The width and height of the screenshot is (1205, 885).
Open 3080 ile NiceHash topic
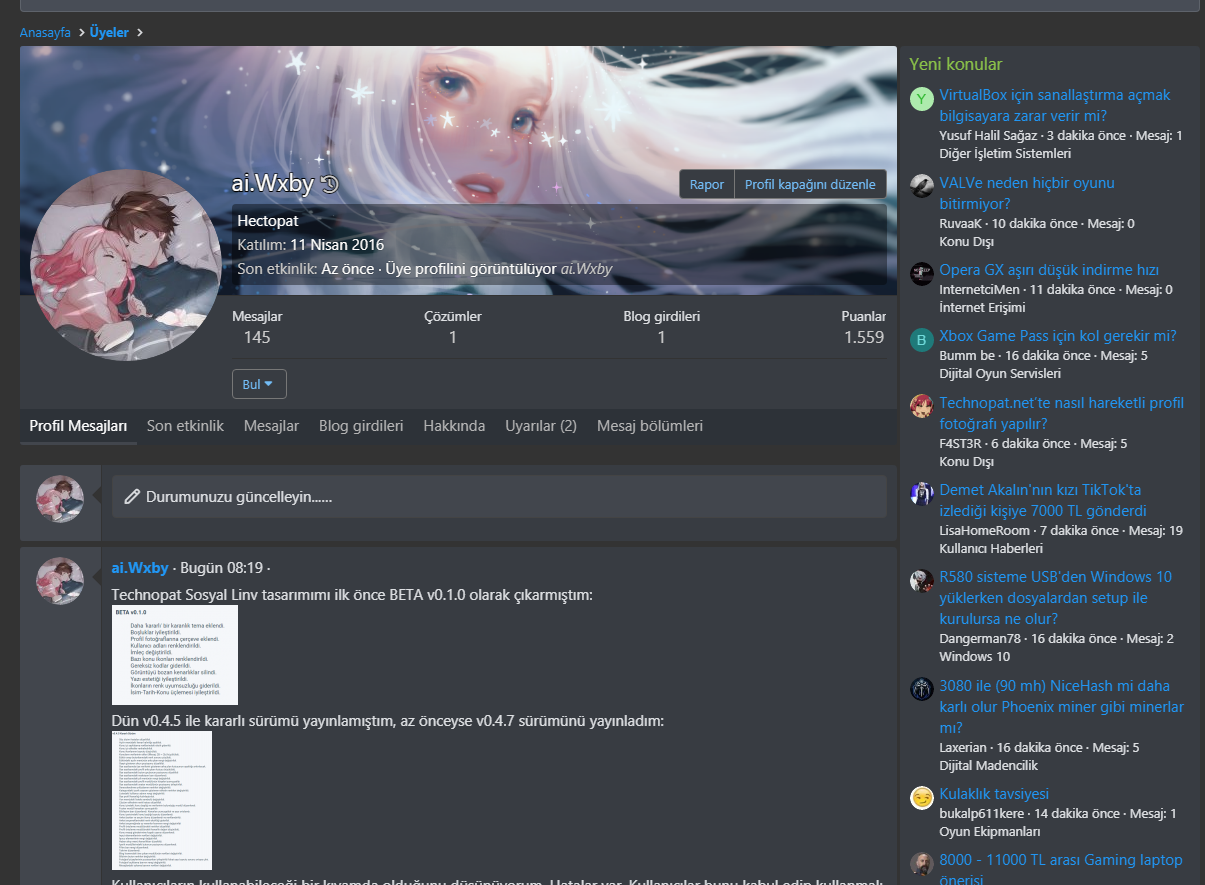(x=1062, y=707)
